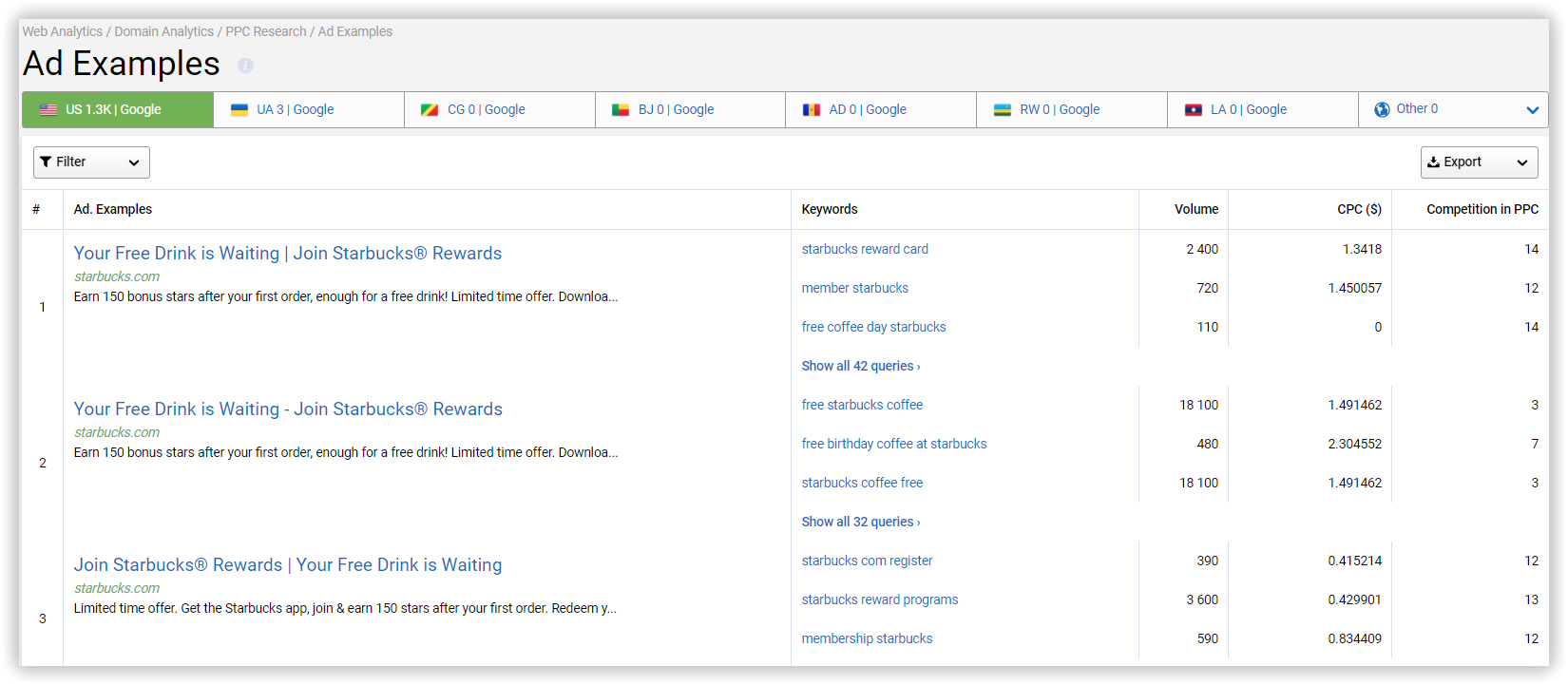Go to PPC Research breadcrumb
Screen dimensions: 1568x685
(x=266, y=31)
